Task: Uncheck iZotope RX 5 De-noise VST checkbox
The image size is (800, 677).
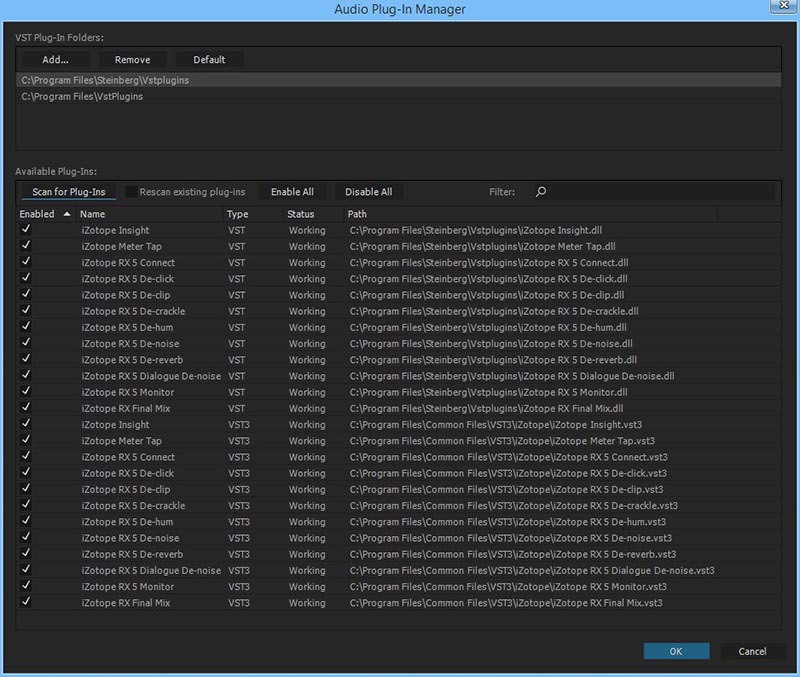Action: tap(26, 343)
